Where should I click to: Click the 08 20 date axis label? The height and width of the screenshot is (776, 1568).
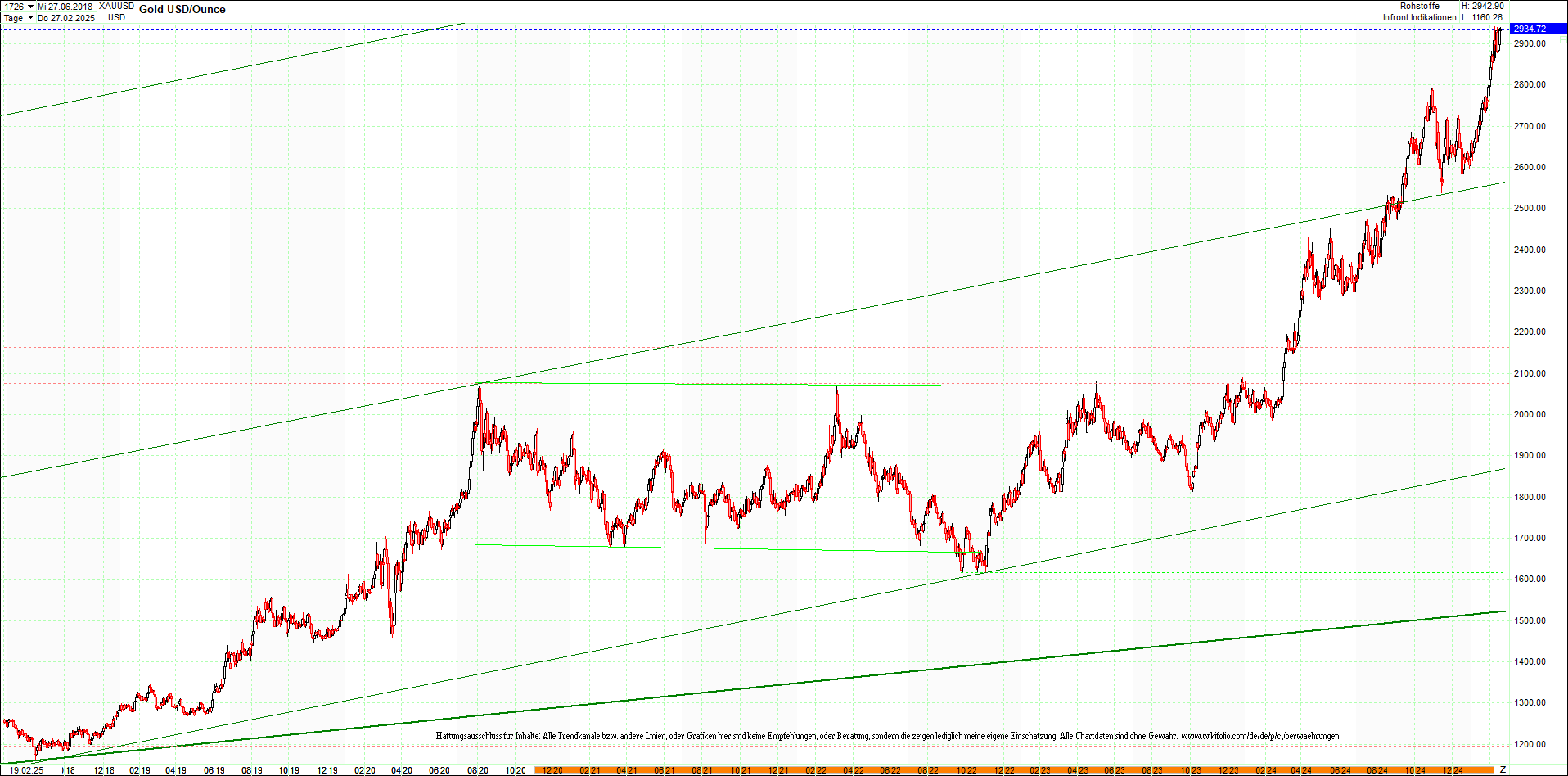coord(478,770)
